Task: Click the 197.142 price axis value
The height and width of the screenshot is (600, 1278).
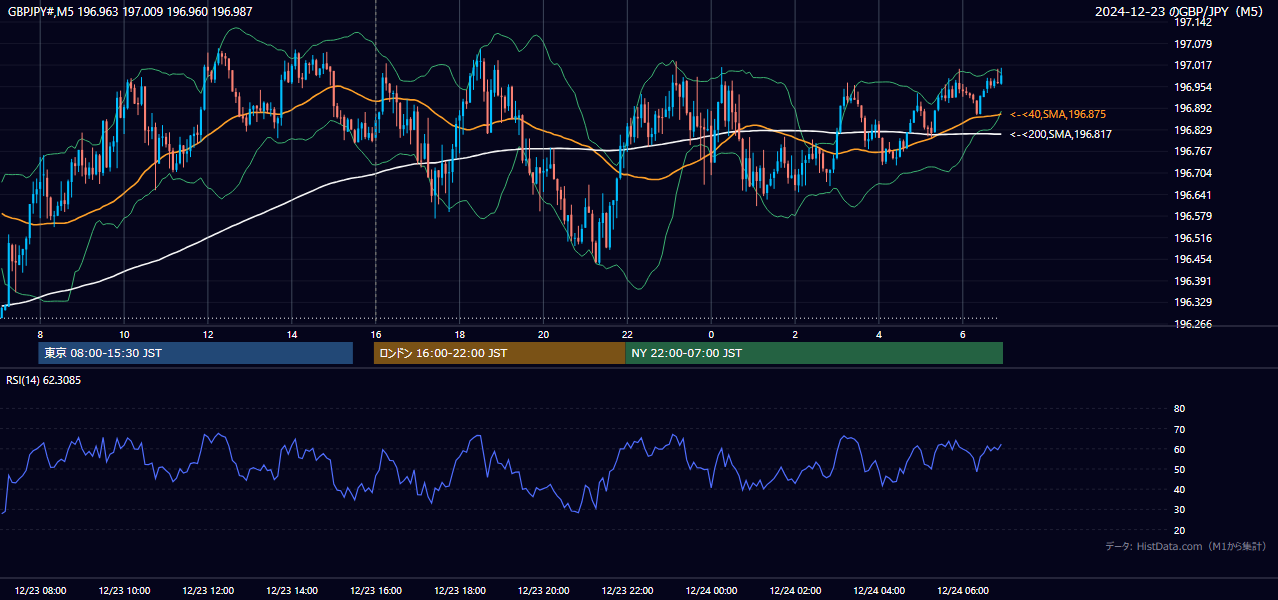Action: pos(1193,22)
